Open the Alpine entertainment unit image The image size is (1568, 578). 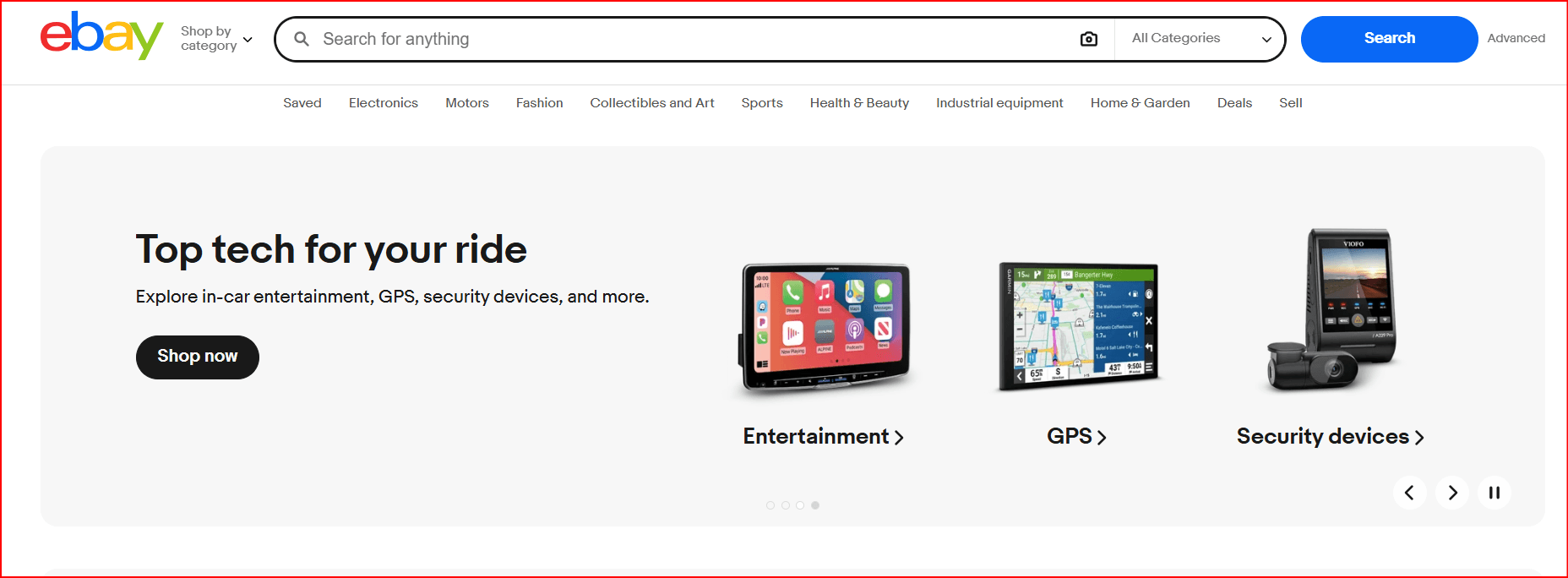[824, 330]
